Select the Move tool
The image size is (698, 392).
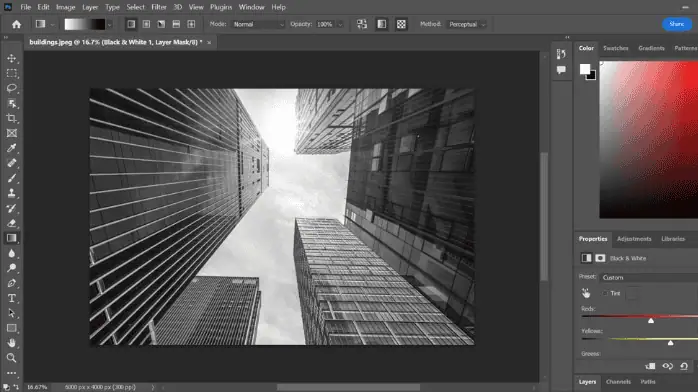(x=12, y=58)
